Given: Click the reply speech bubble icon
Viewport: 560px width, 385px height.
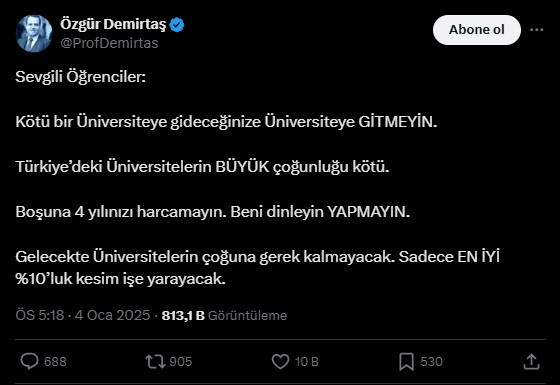Looking at the screenshot, I should [29, 361].
